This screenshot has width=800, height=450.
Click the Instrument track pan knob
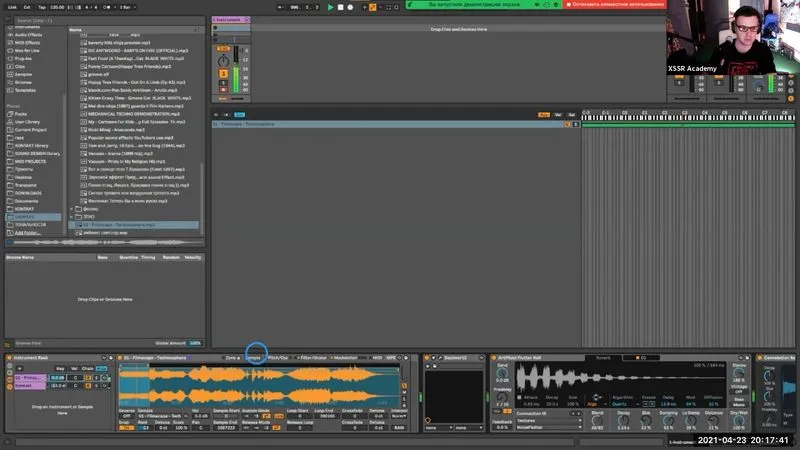(x=223, y=61)
